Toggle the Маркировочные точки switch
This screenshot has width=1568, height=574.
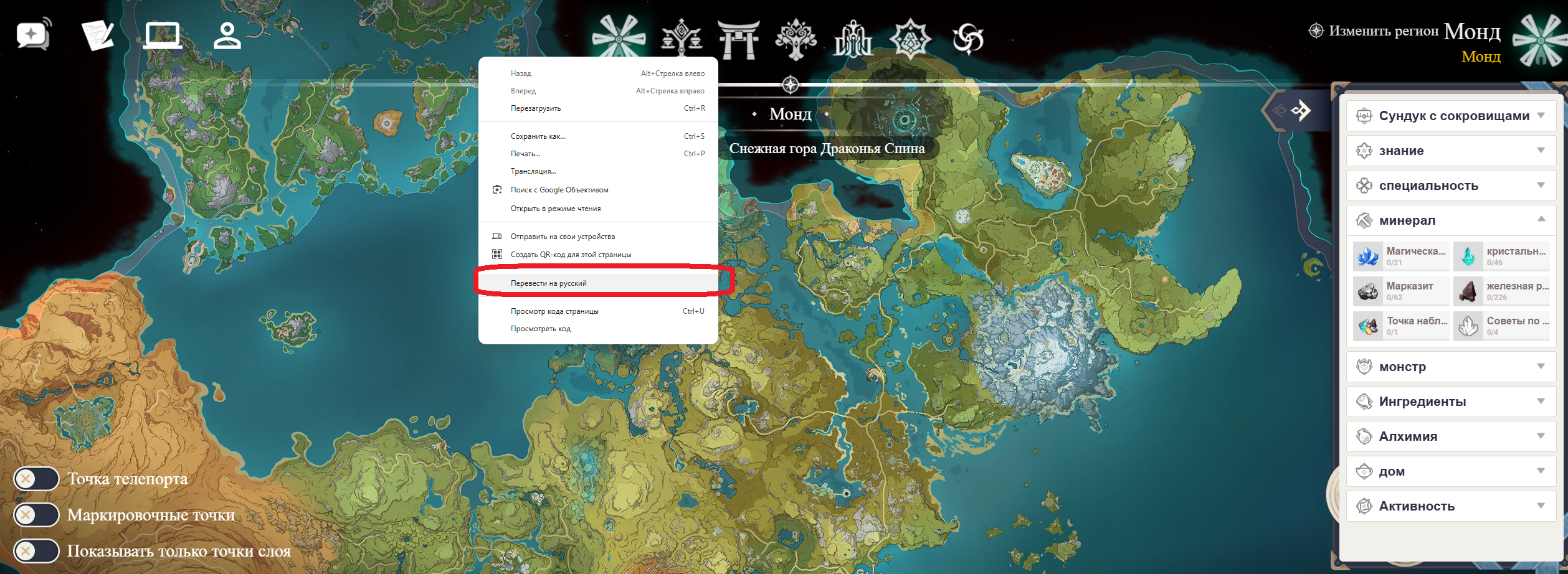coord(36,515)
